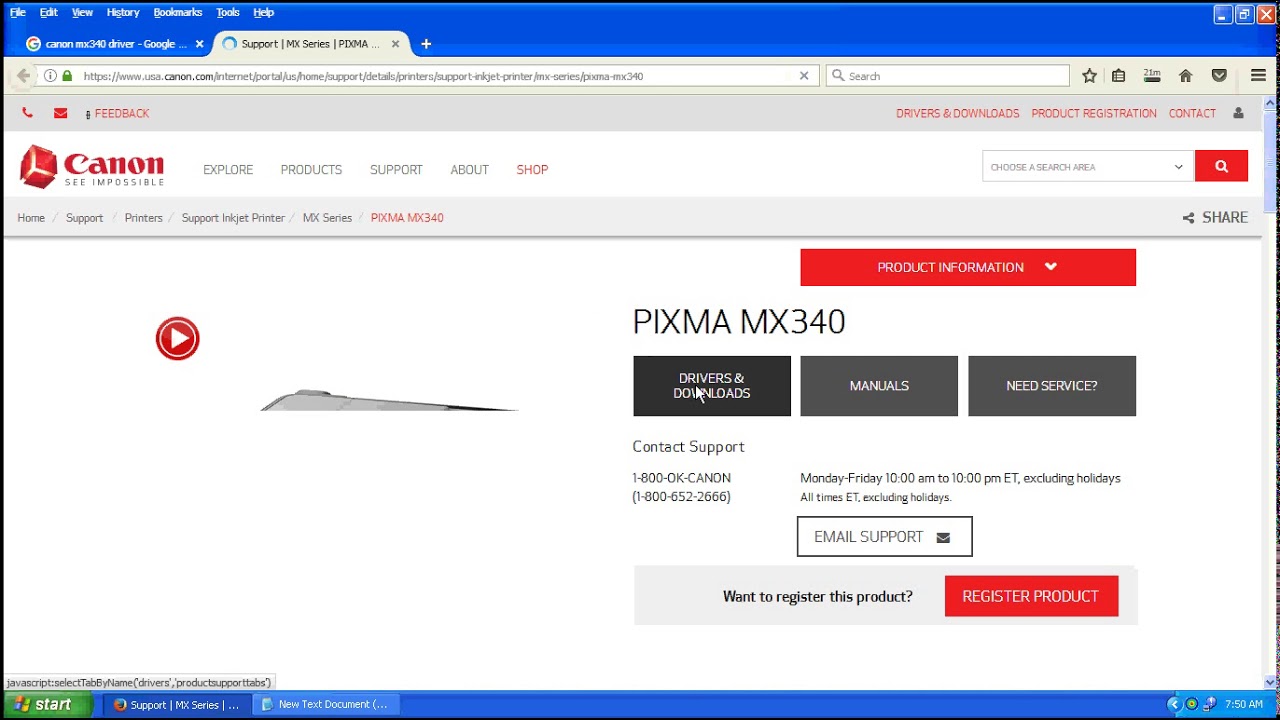Click the Email Support button

[x=884, y=537]
